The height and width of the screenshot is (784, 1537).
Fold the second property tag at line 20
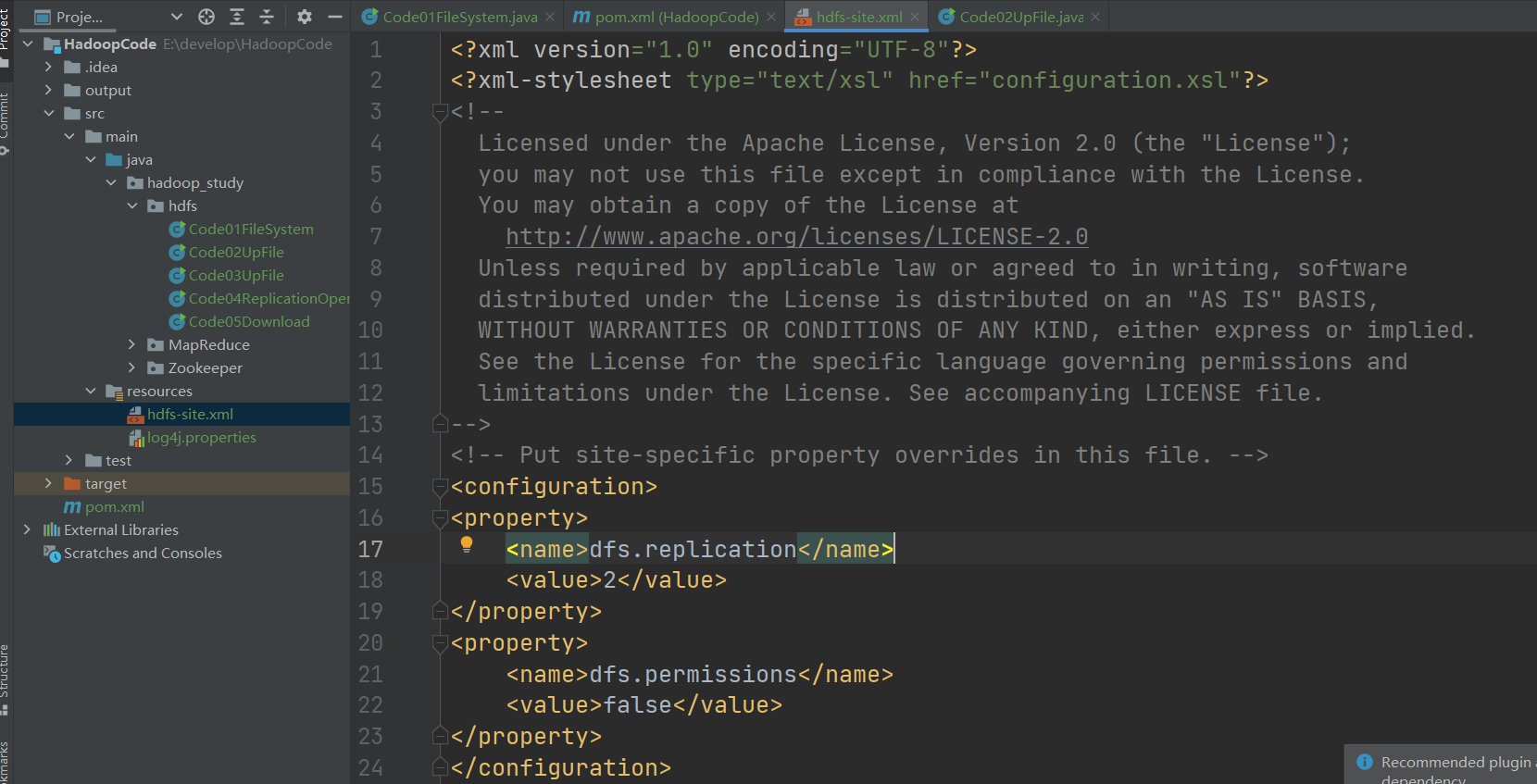[440, 642]
